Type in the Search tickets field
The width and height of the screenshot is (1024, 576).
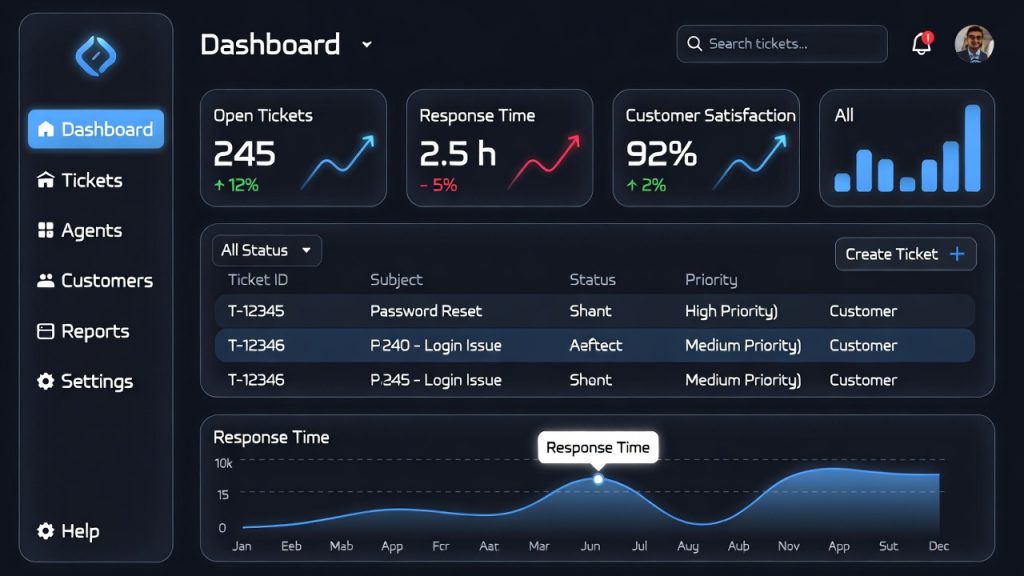point(790,44)
